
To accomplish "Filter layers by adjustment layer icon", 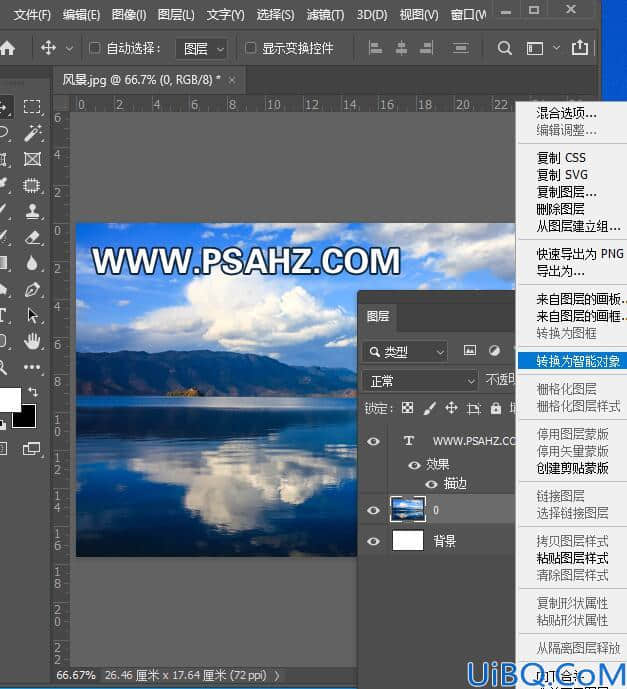I will tap(494, 351).
